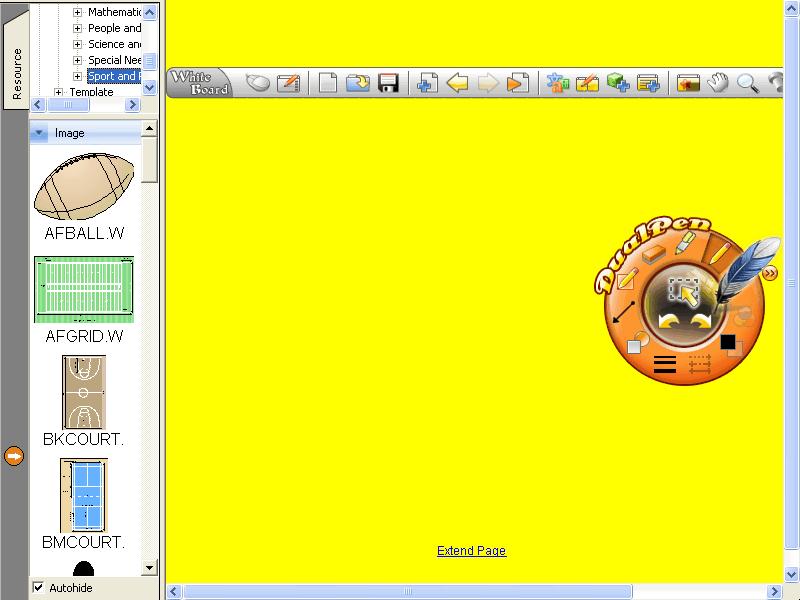This screenshot has height=600, width=800.
Task: Expand the People and tree node
Action: pos(78,28)
